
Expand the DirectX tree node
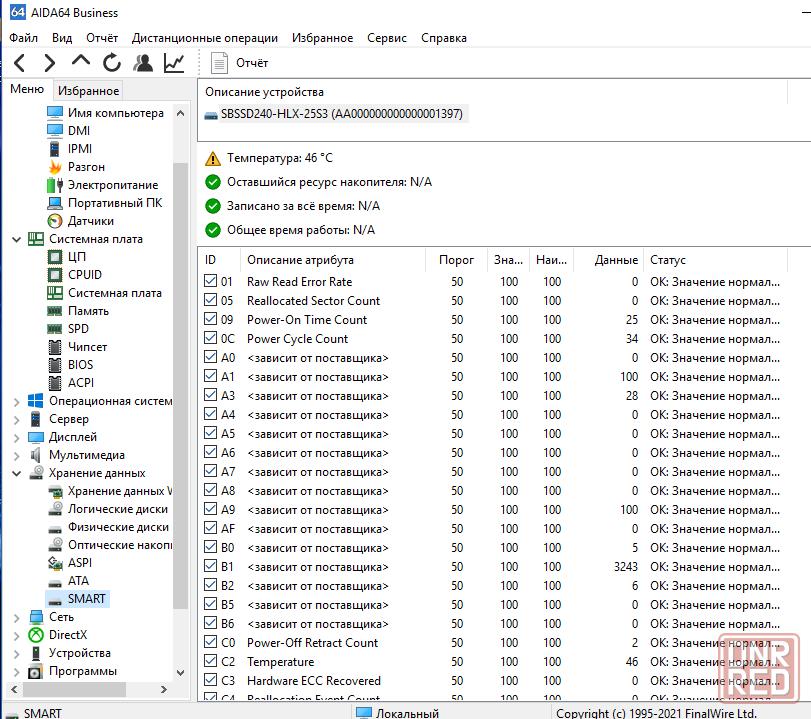point(16,635)
